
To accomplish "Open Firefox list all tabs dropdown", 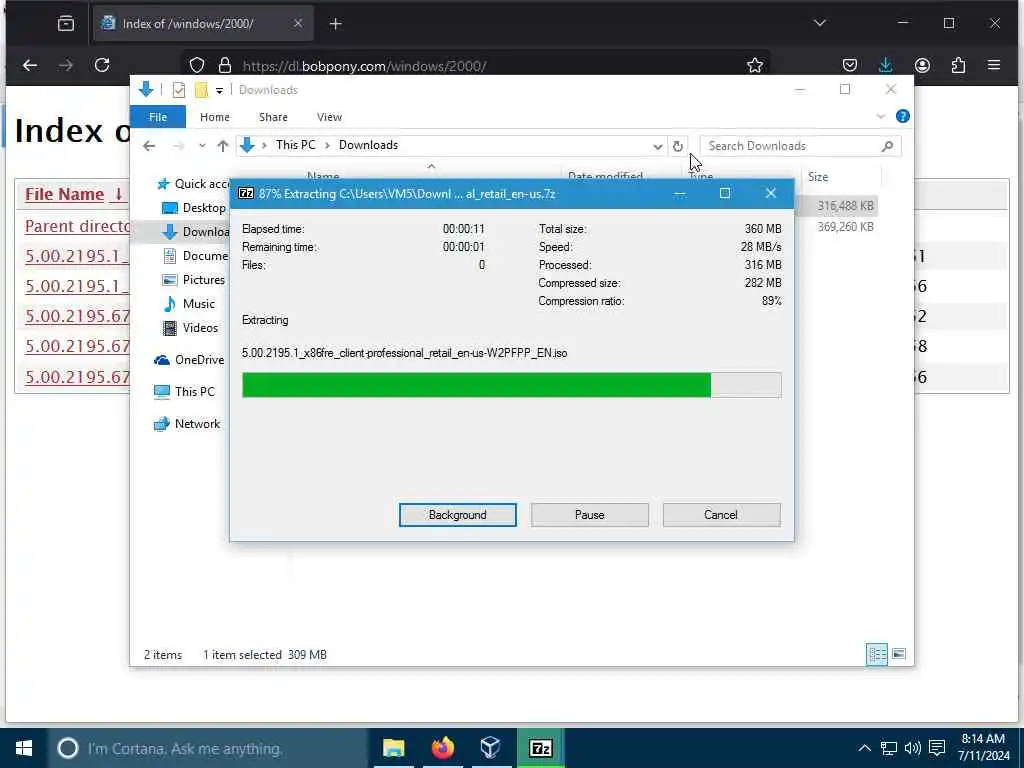I will click(820, 24).
